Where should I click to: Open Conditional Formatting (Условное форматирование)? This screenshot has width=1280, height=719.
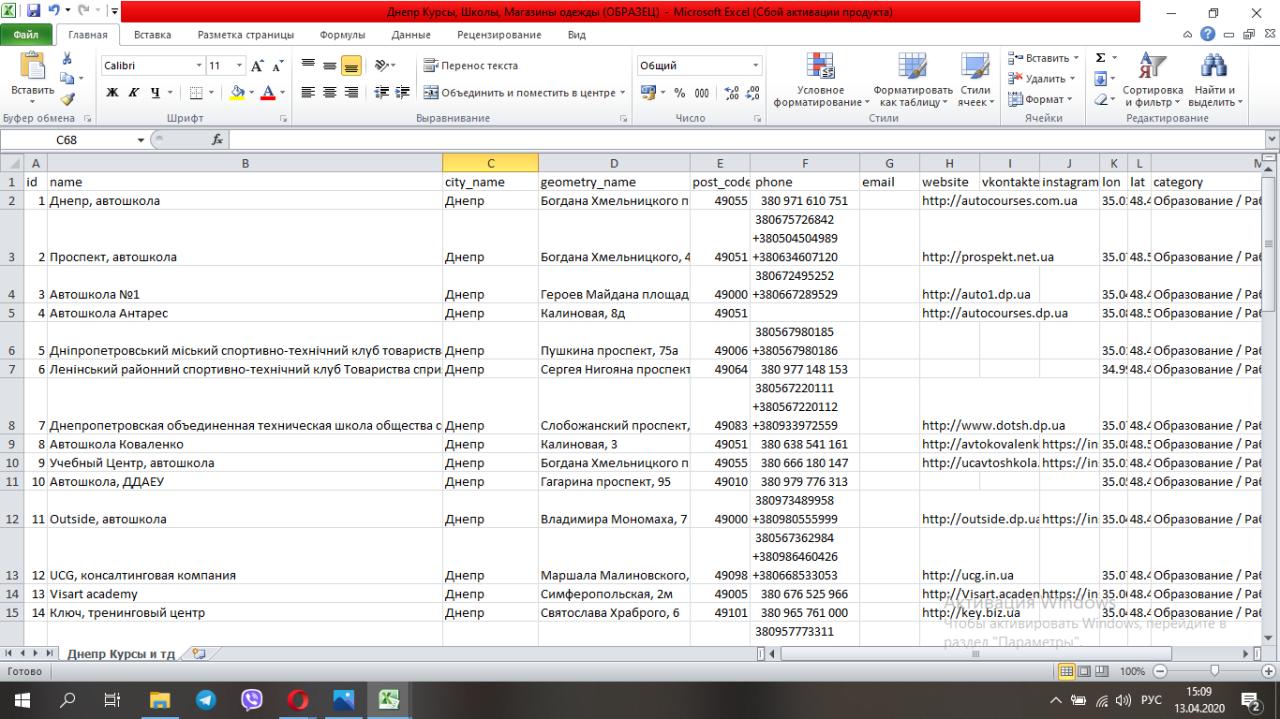pos(820,80)
